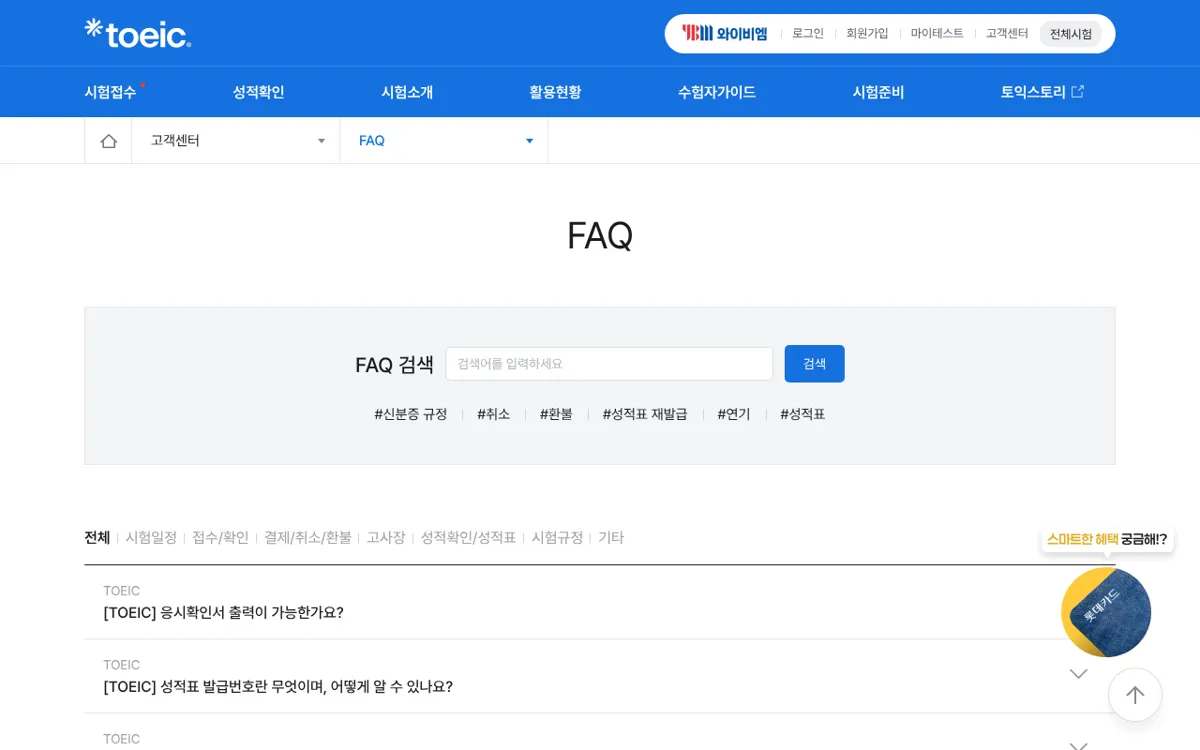Switch to the 고사장 category tab
Viewport: 1200px width, 750px height.
386,537
